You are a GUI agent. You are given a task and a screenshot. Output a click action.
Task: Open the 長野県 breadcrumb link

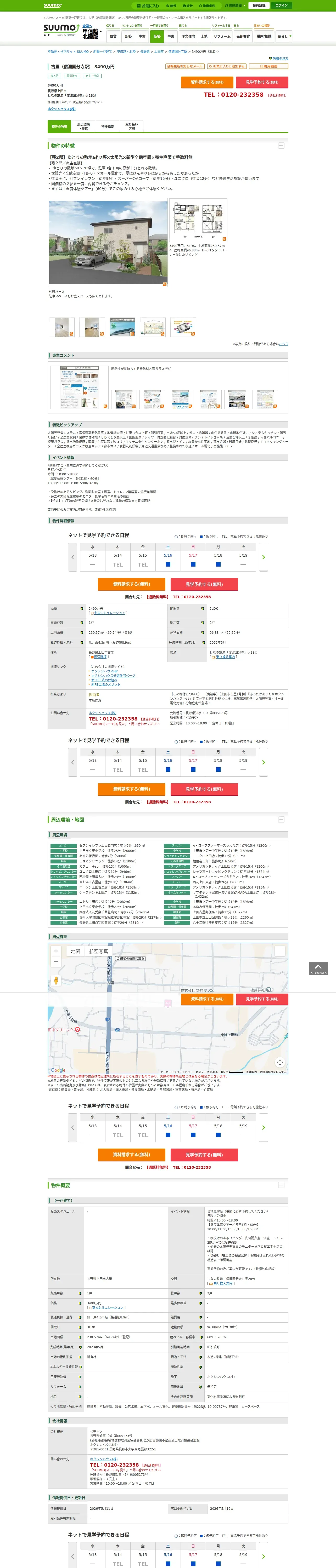coord(145,52)
